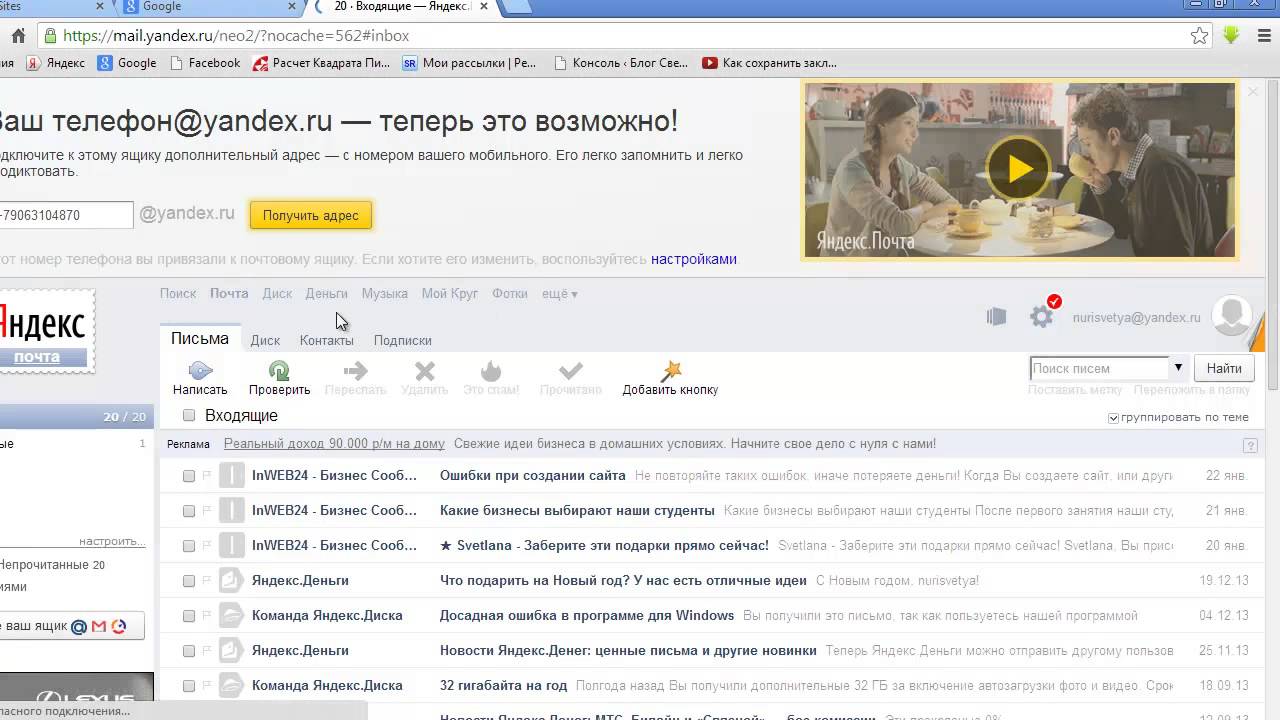Screen dimensions: 1280x720
Task: Click browser home button
Action: coord(18,36)
